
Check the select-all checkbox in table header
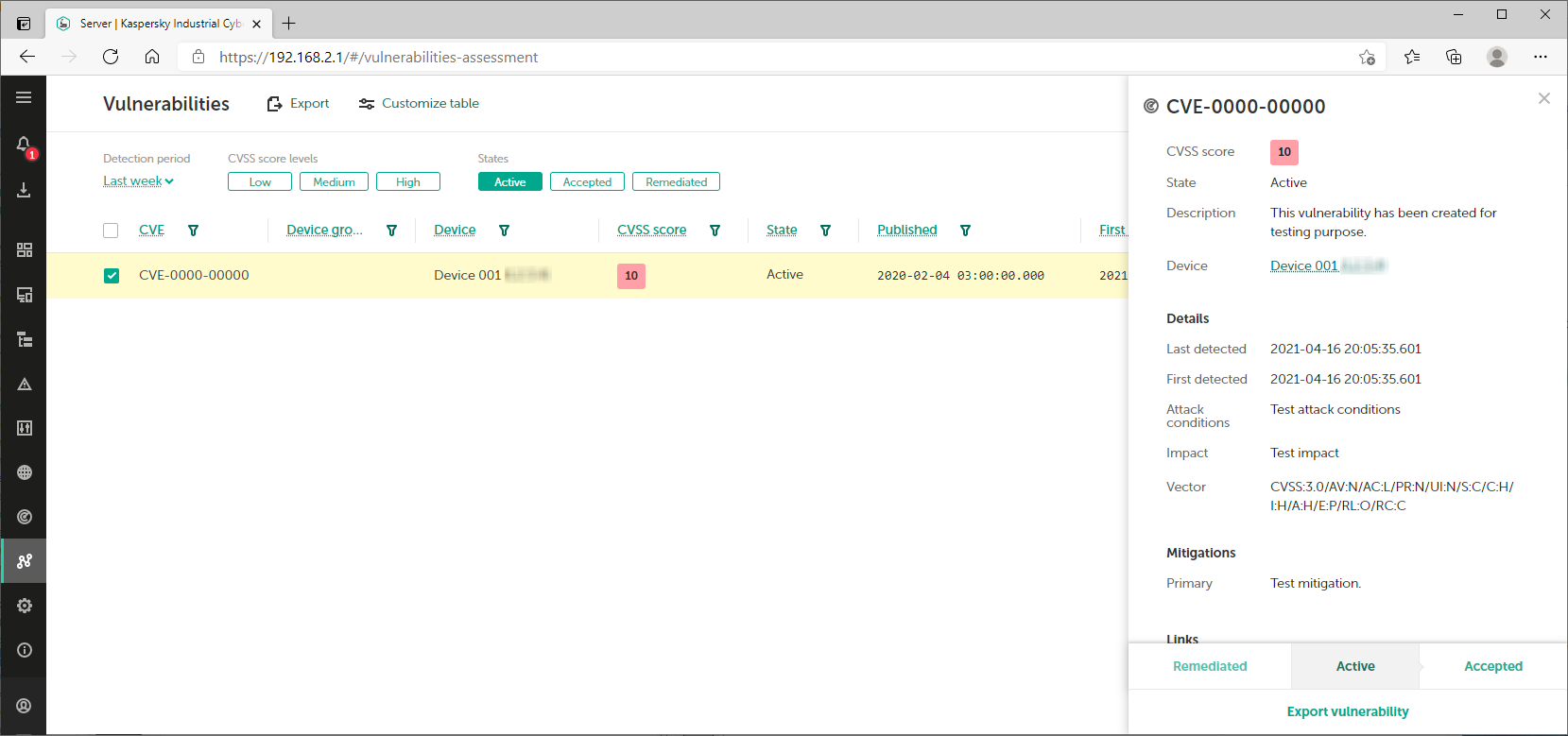pyautogui.click(x=111, y=231)
